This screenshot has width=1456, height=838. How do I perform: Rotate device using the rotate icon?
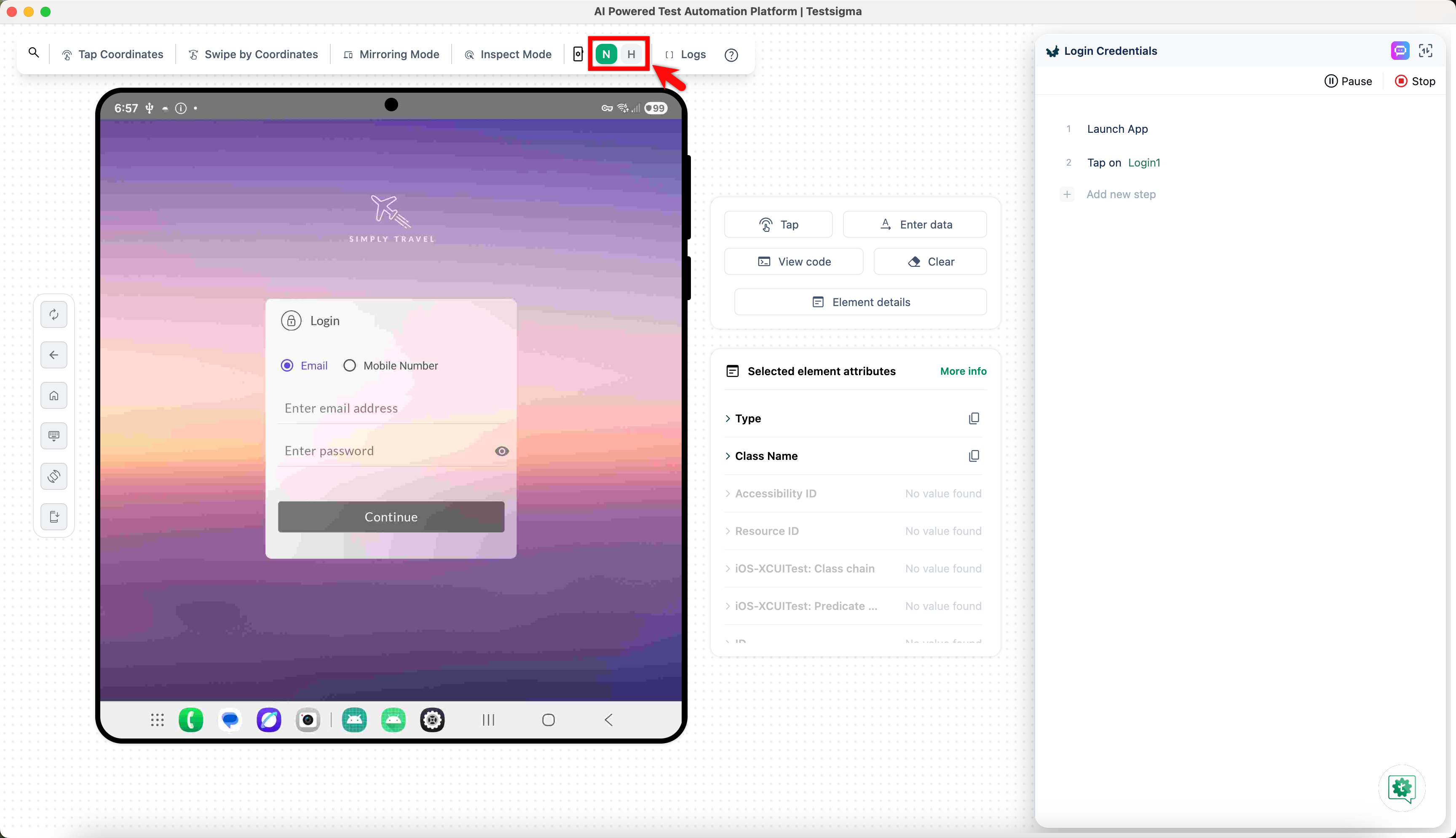point(54,476)
